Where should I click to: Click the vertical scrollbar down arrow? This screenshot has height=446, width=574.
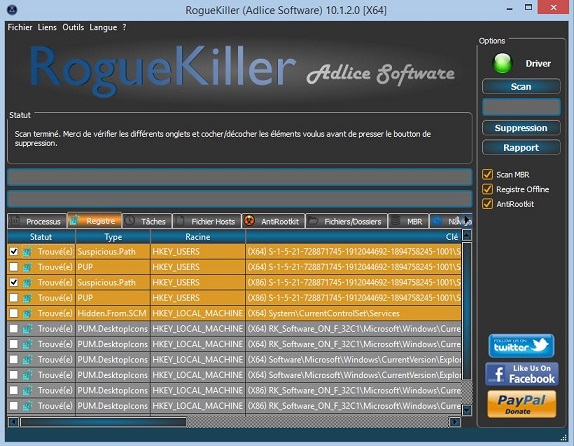pos(467,410)
